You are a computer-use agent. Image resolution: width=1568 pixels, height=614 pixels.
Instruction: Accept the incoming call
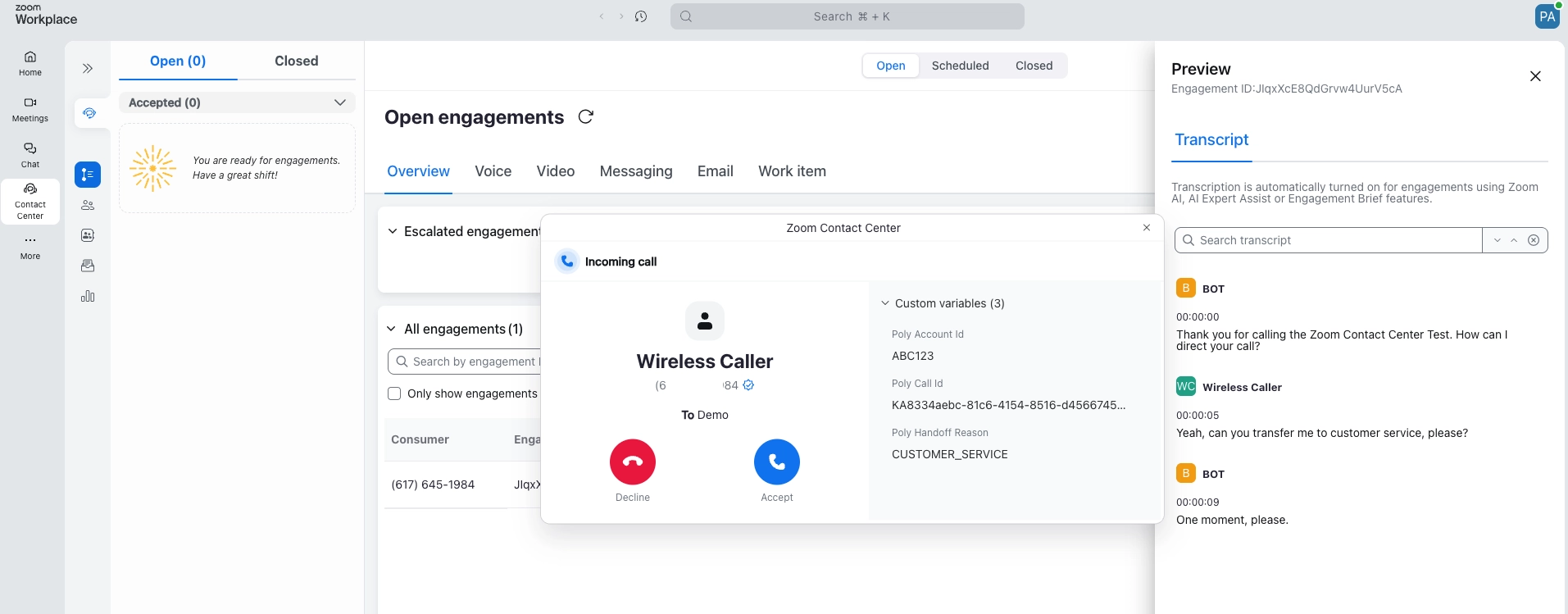pyautogui.click(x=777, y=462)
